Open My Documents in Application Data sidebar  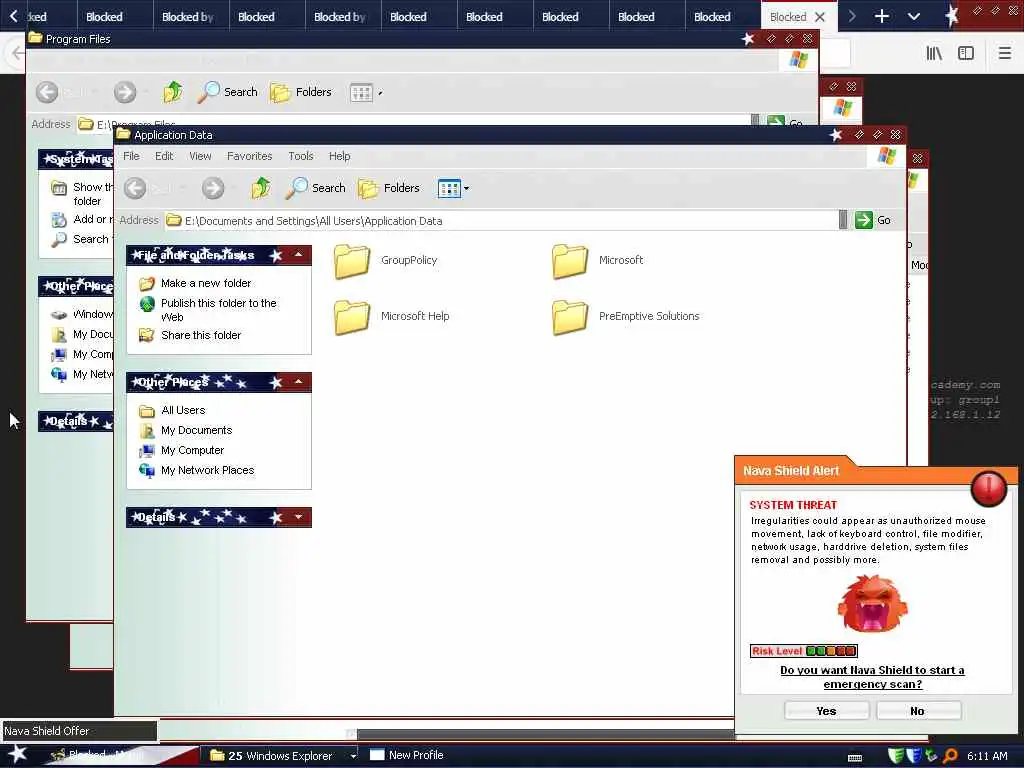197,430
